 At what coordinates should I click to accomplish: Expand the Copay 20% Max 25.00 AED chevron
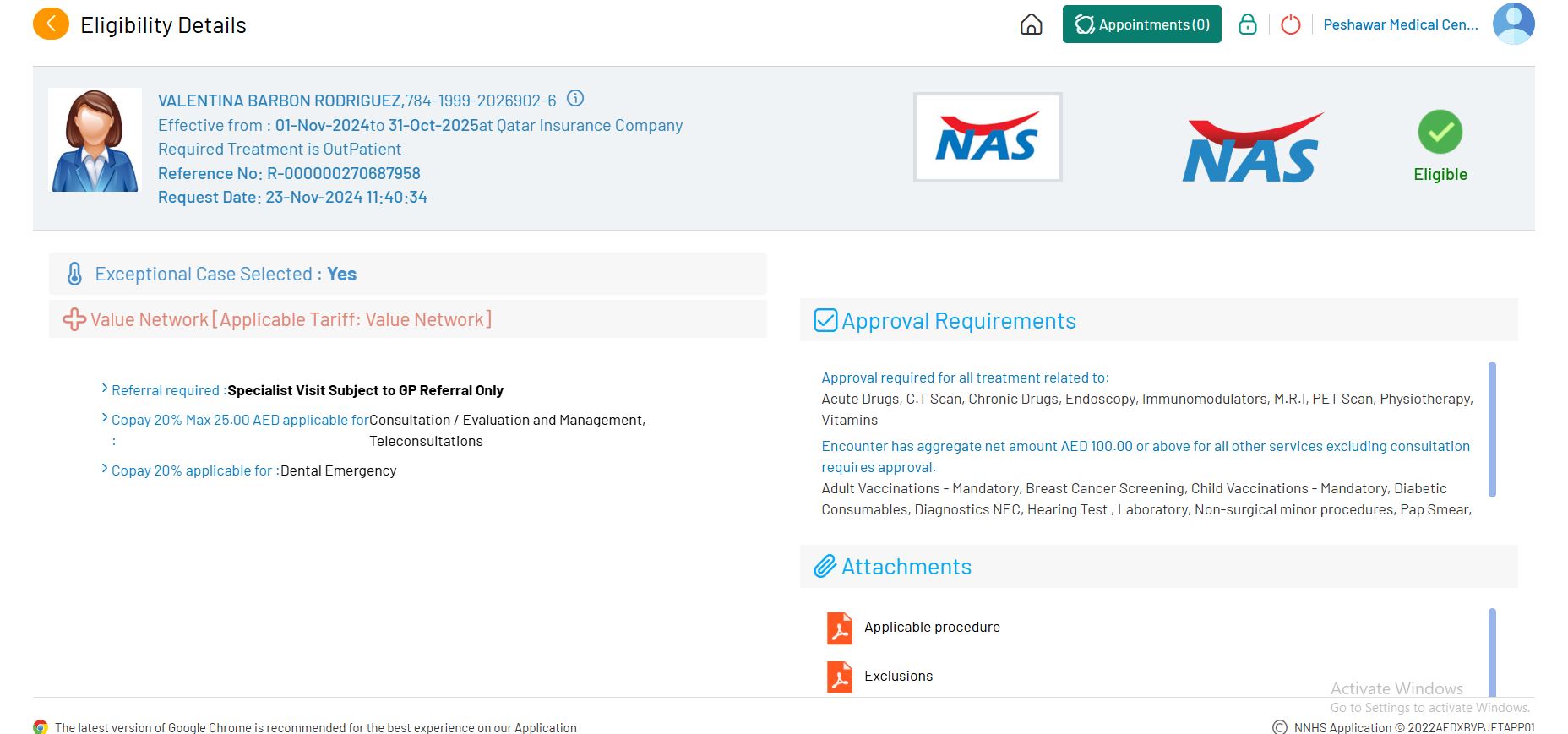click(x=105, y=418)
